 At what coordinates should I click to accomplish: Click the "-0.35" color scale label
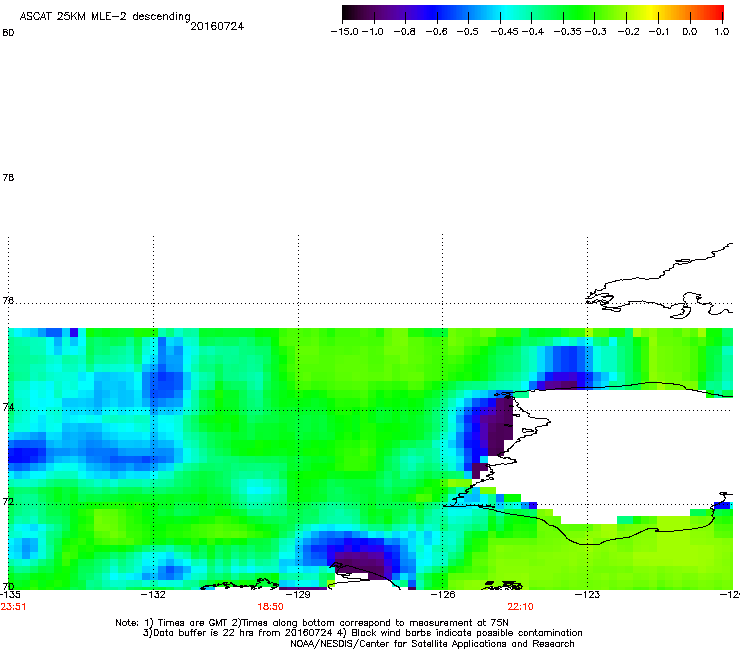click(x=568, y=32)
